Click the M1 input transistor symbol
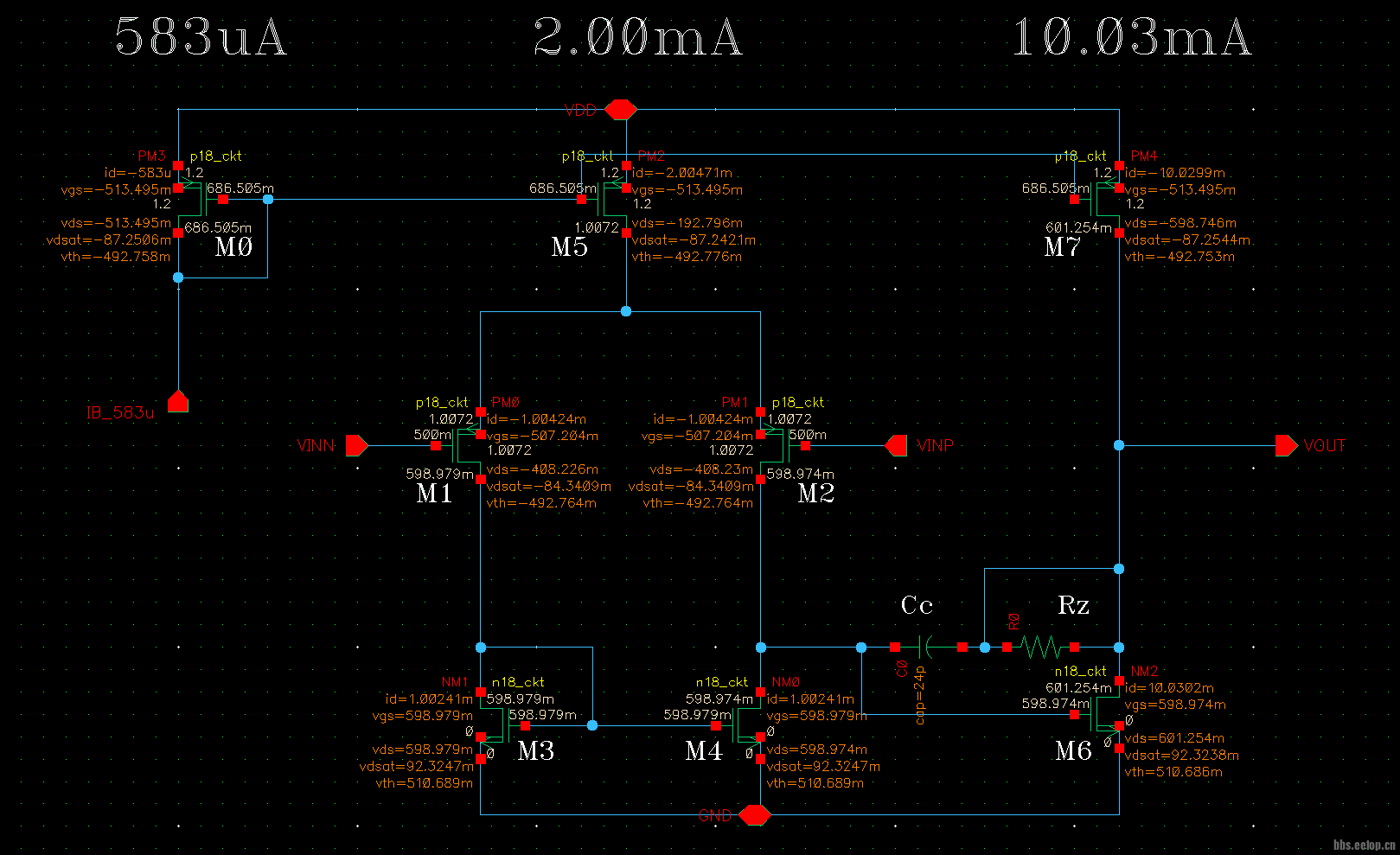The height and width of the screenshot is (855, 1400). click(x=467, y=446)
